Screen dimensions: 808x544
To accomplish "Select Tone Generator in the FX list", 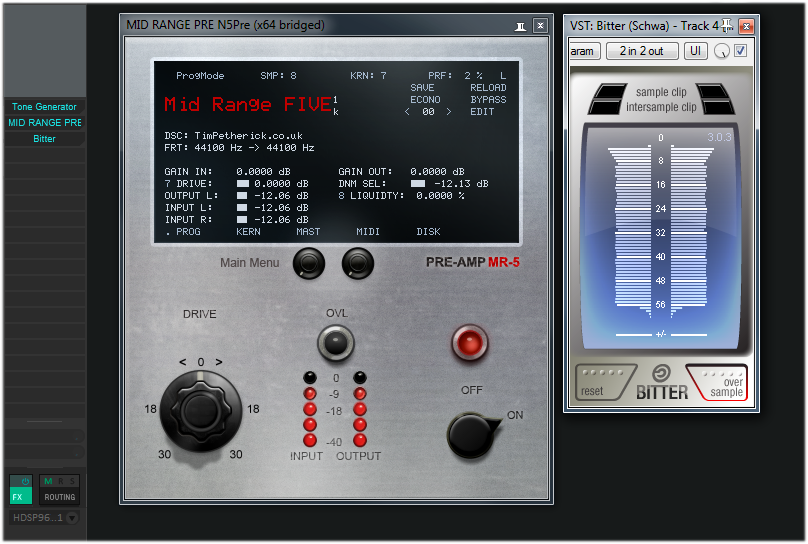I will pyautogui.click(x=44, y=107).
